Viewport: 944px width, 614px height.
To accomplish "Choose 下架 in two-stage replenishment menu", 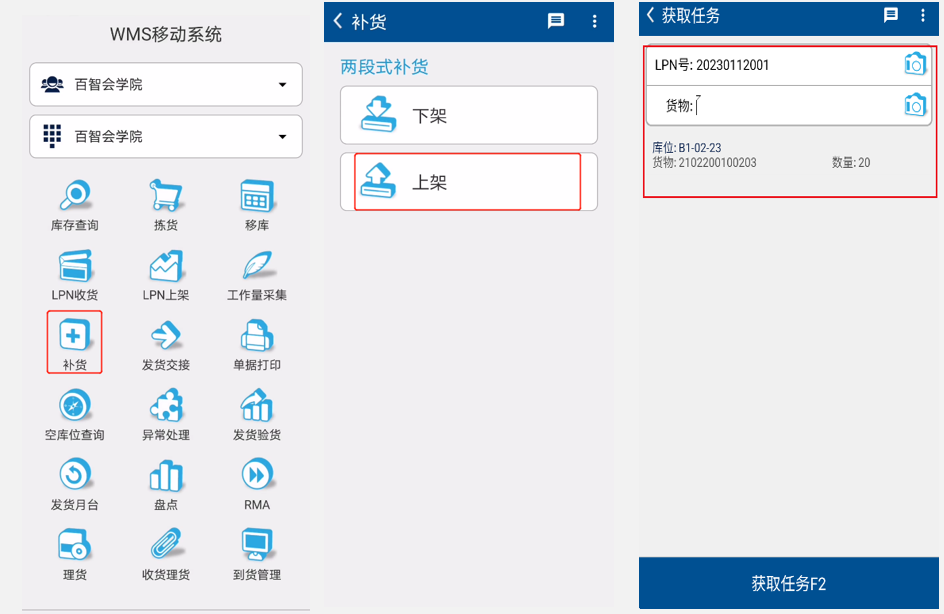I will coord(468,115).
